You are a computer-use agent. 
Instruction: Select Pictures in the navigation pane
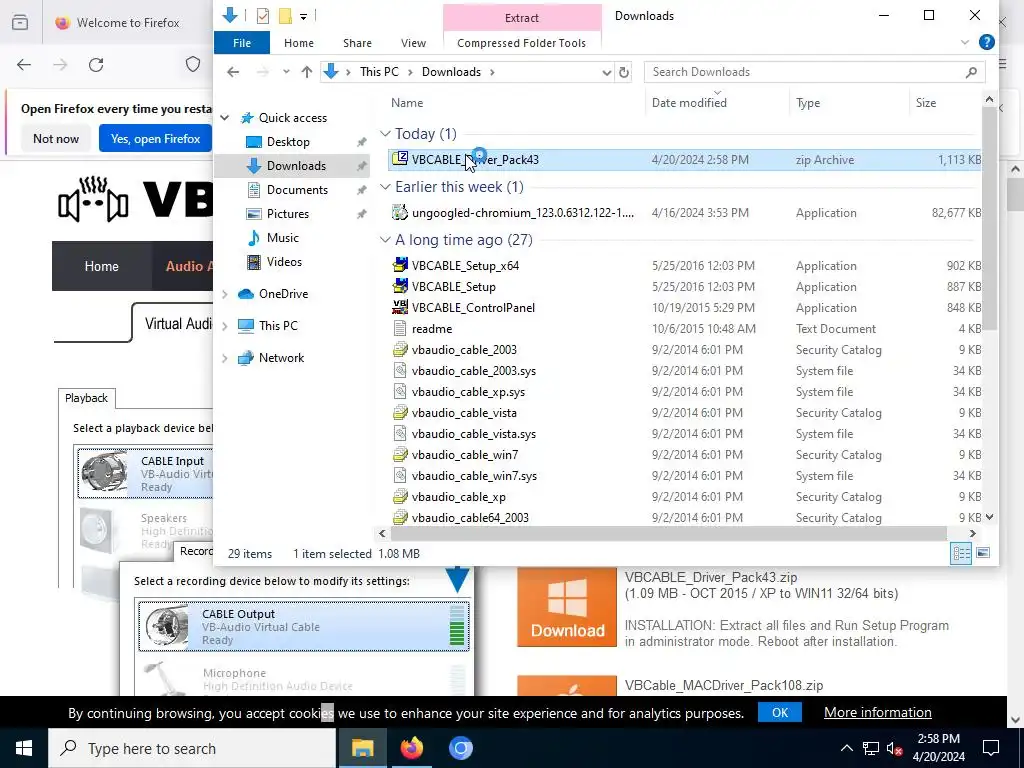288,214
